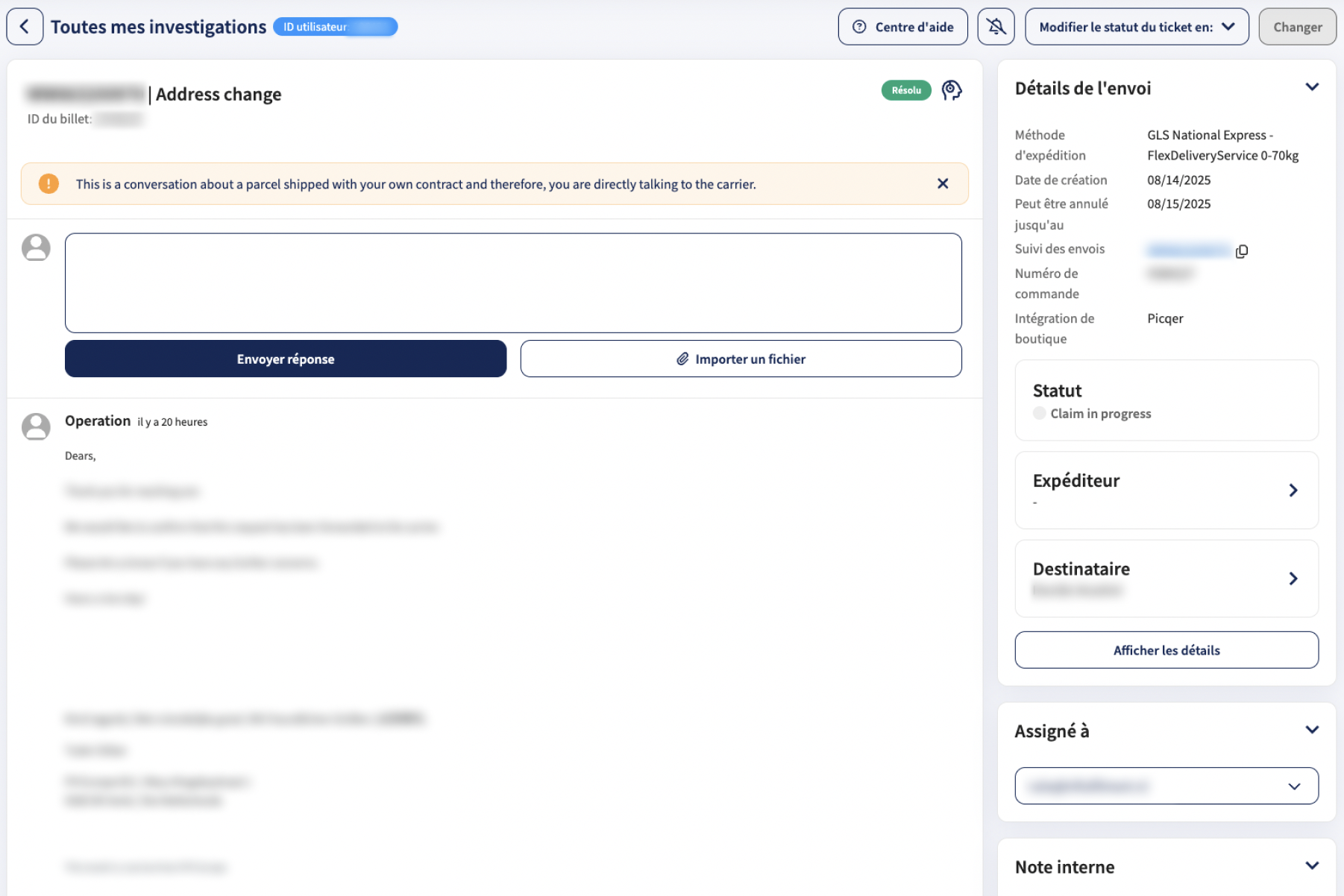Open the blurred tracking number link
Screen dimensions: 1344x896
point(1188,250)
